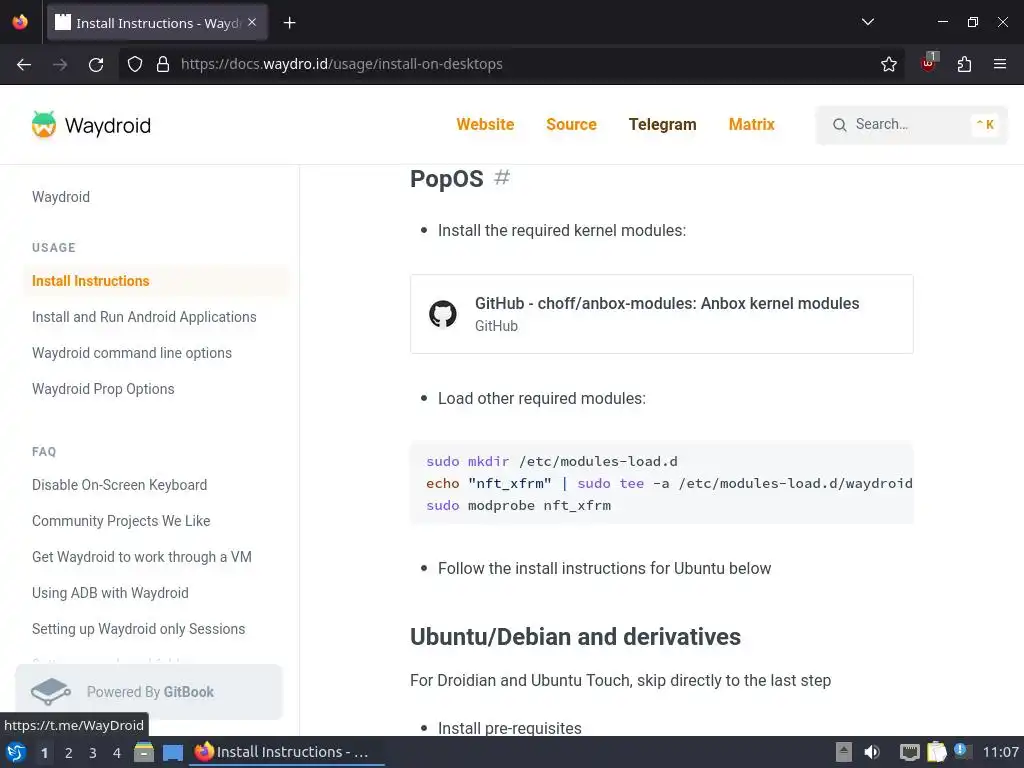This screenshot has height=768, width=1024.
Task: Open the GitHub anbox-modules link card
Action: [x=662, y=314]
